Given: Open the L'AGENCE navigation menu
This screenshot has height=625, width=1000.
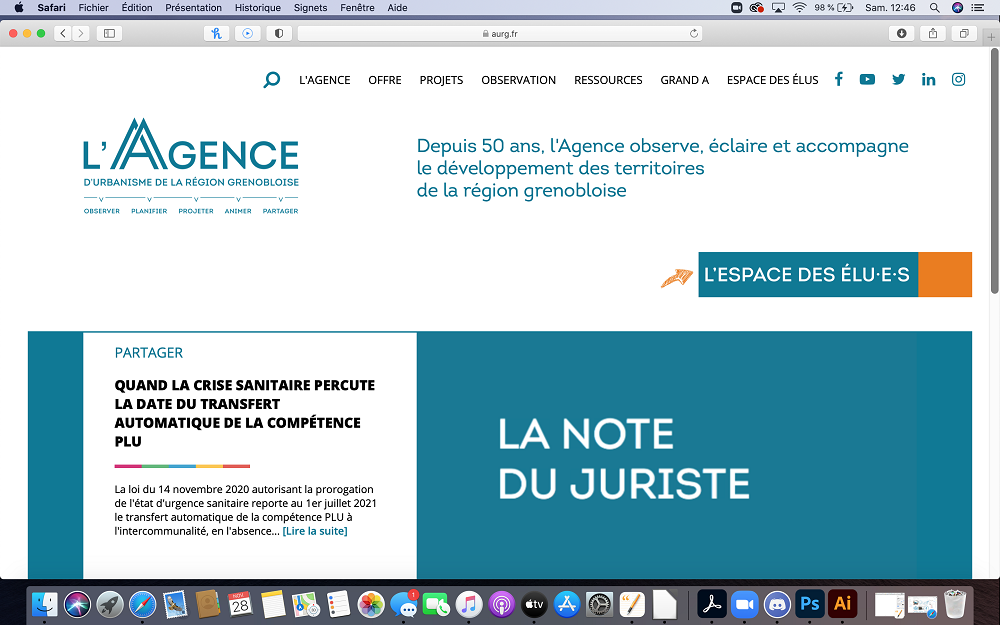Looking at the screenshot, I should coord(325,80).
